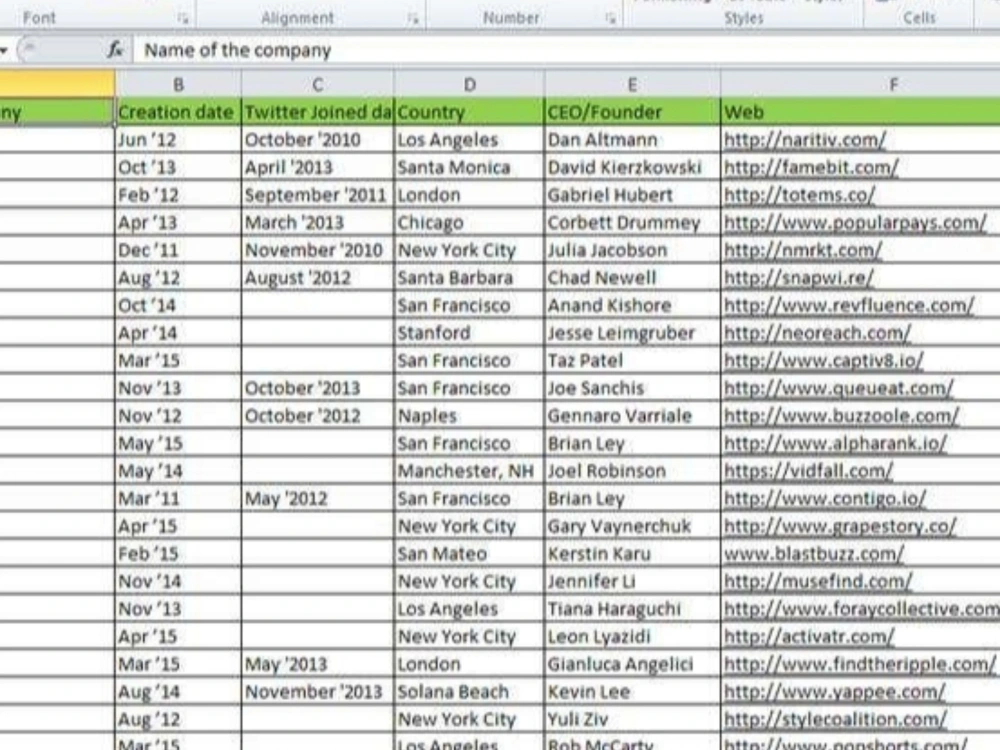The image size is (1000, 750).
Task: Select the cell 'Santa Barbara'
Action: pyautogui.click(x=469, y=277)
